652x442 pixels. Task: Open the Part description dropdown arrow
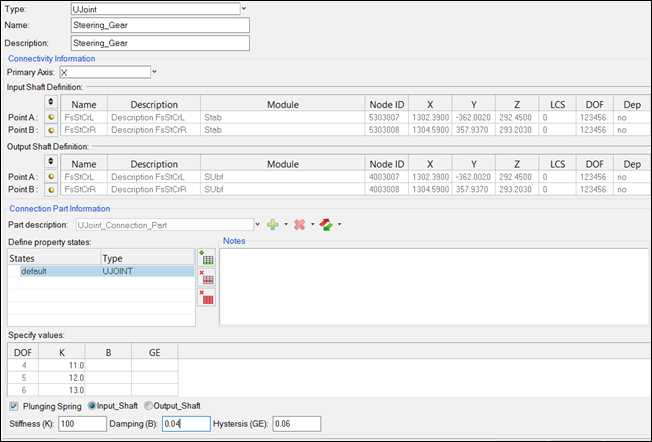coord(257,225)
